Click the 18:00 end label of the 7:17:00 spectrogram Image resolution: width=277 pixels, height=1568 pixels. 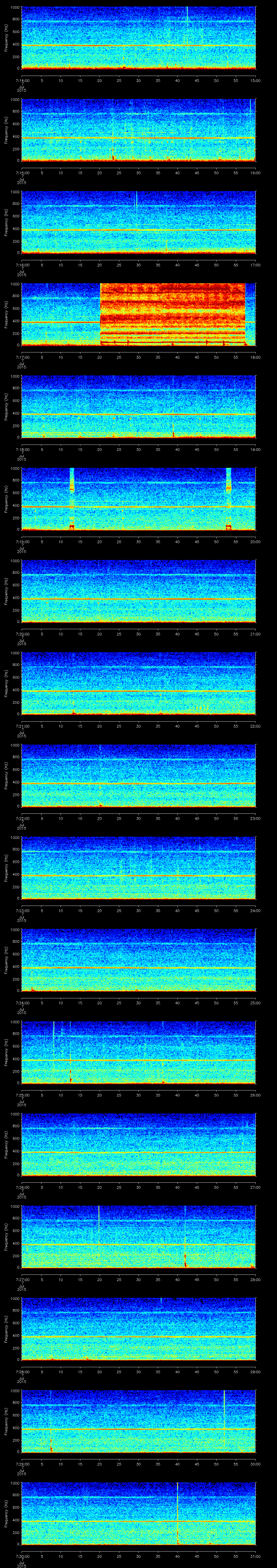point(255,357)
